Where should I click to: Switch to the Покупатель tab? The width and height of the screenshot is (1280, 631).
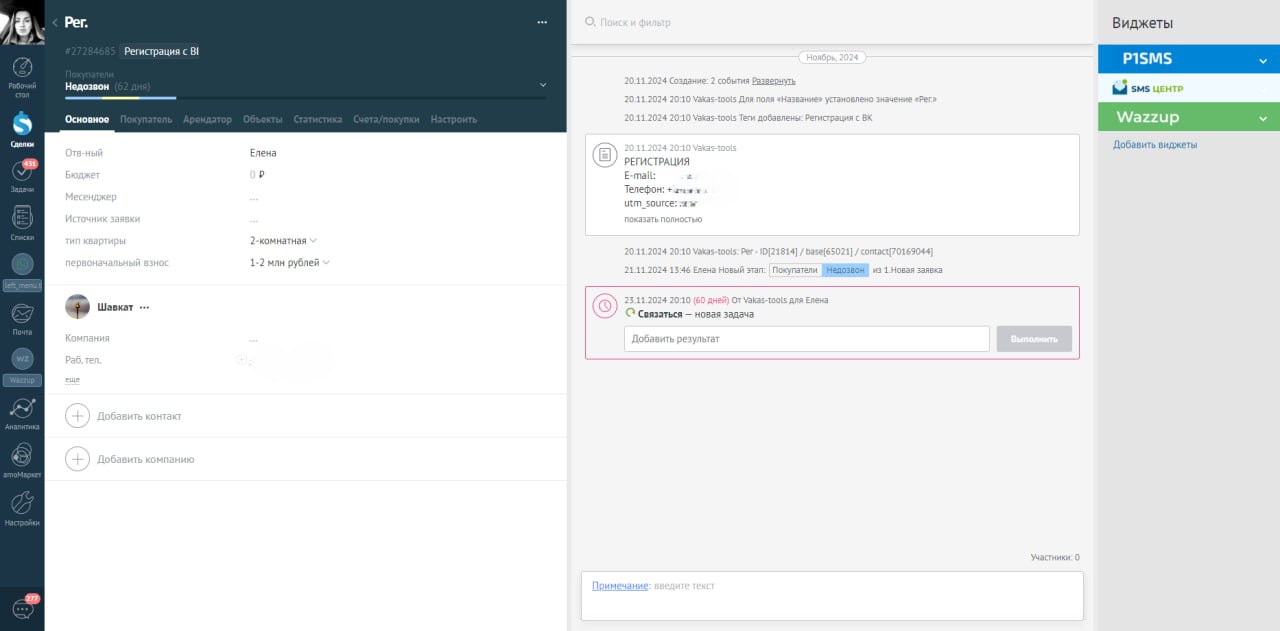tap(146, 120)
